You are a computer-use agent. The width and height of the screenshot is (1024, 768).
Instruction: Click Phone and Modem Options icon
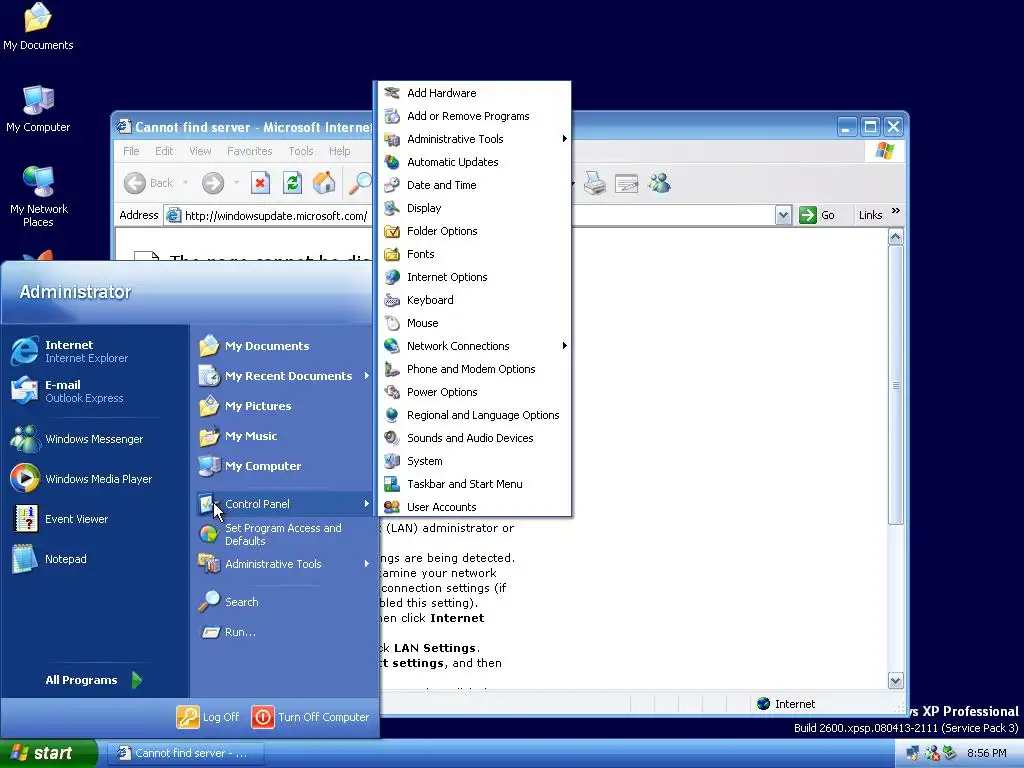pyautogui.click(x=392, y=369)
